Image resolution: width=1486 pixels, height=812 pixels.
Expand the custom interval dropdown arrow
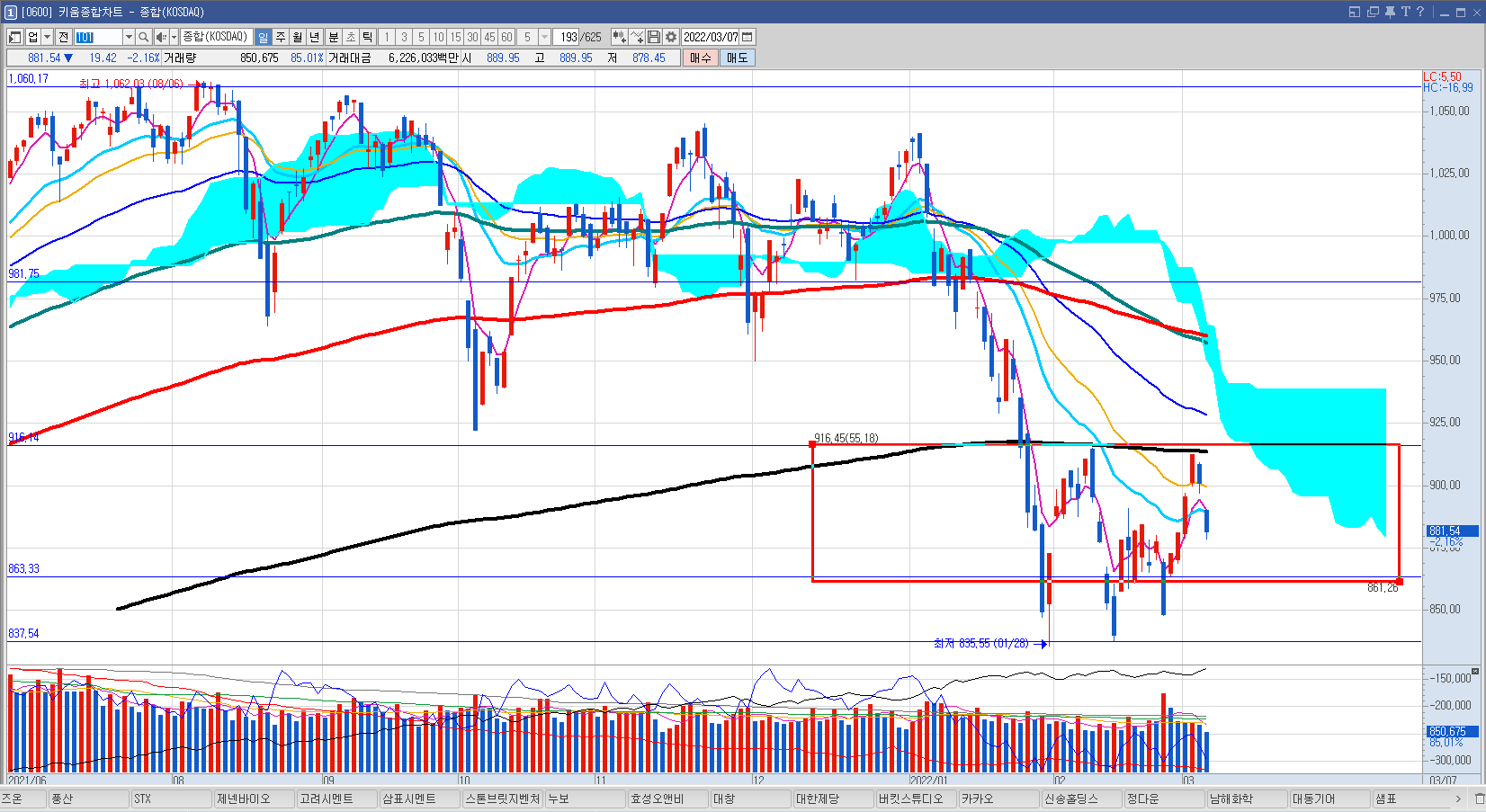(x=544, y=37)
